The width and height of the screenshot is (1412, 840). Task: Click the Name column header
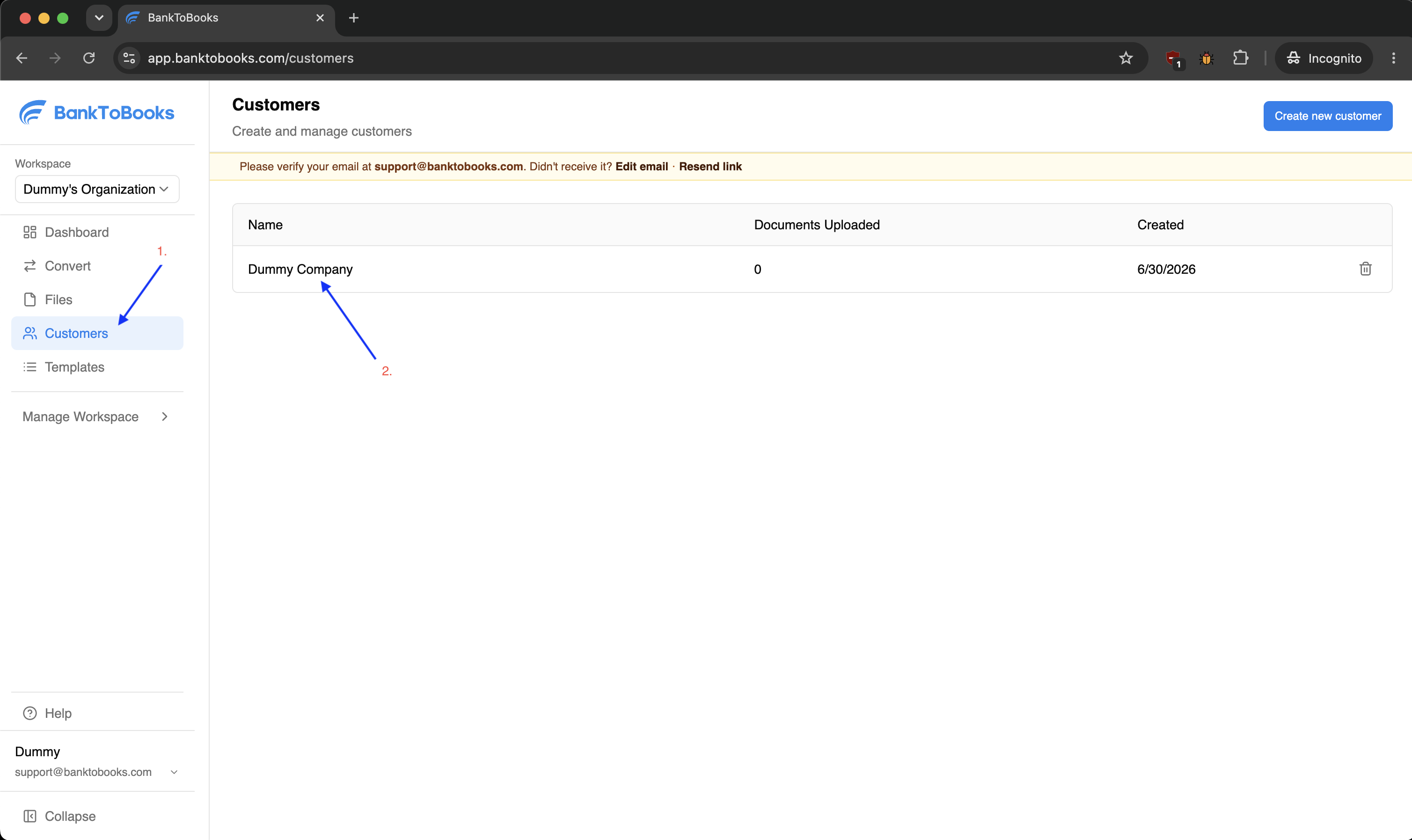[x=265, y=225]
